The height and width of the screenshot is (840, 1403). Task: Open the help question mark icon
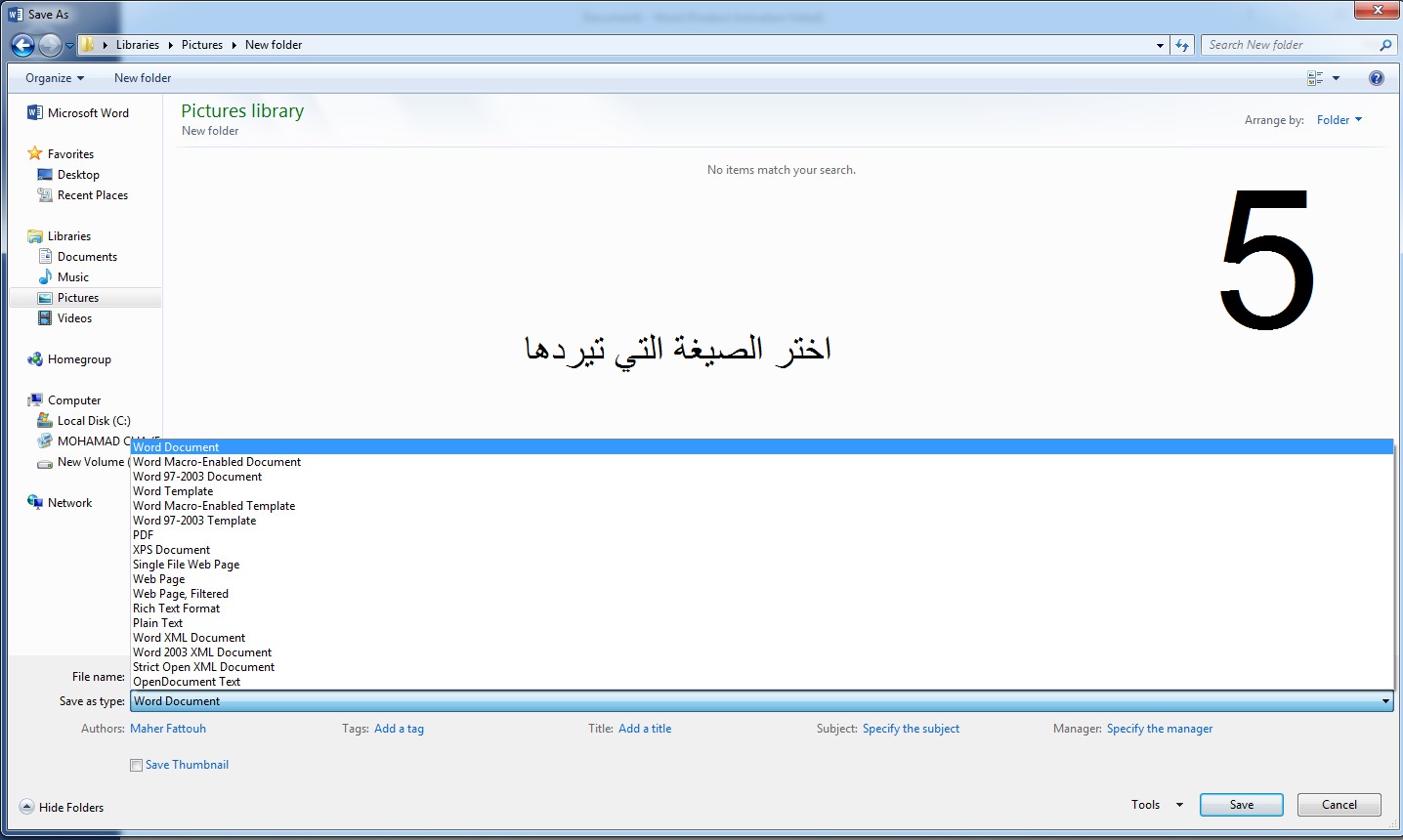(x=1377, y=78)
